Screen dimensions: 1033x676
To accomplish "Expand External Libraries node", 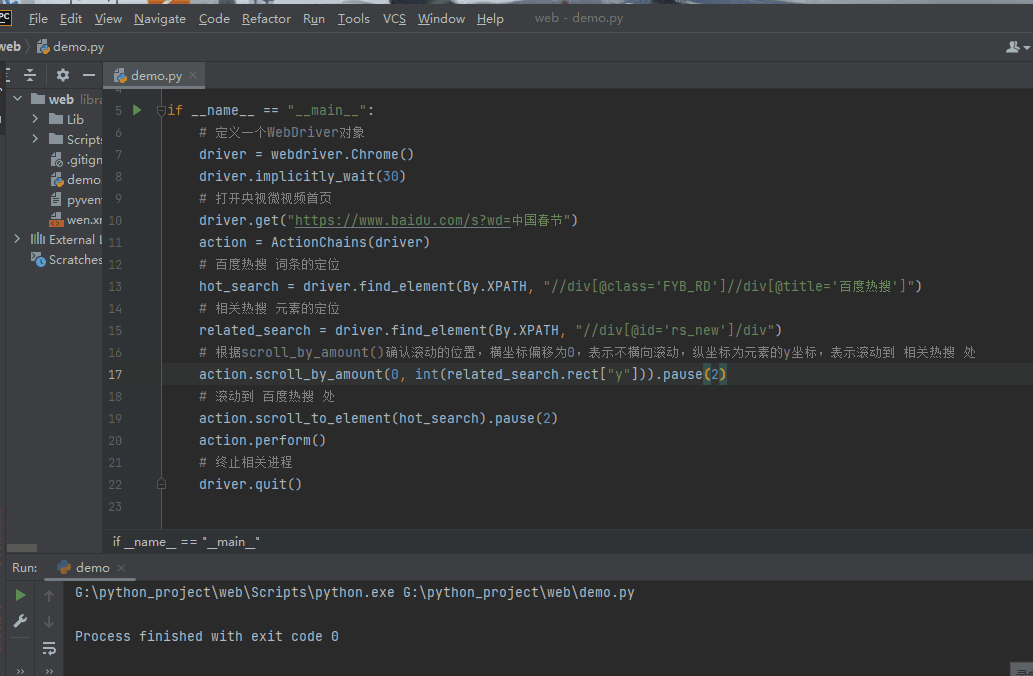I will pos(18,239).
